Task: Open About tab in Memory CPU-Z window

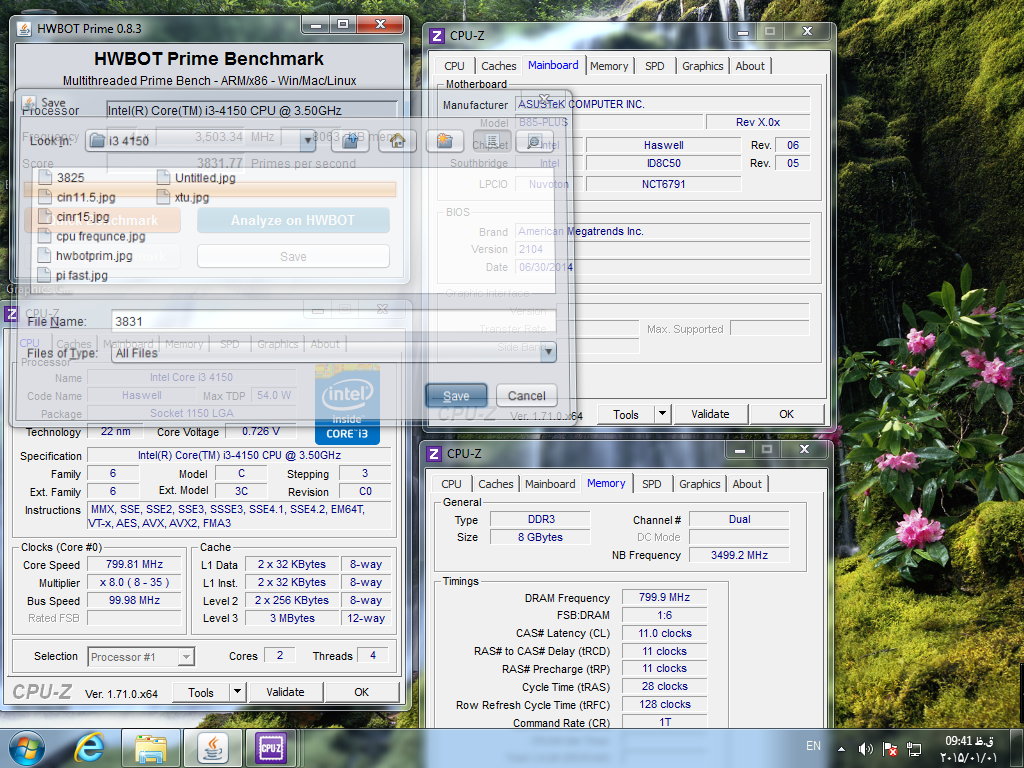Action: (x=746, y=484)
